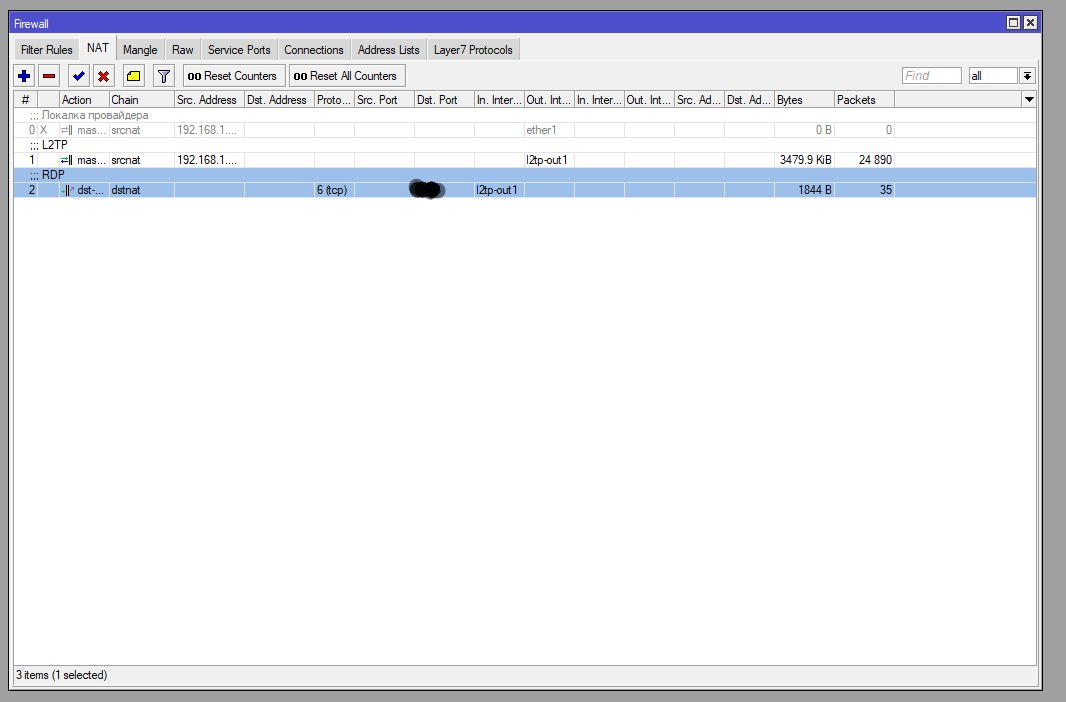The image size is (1066, 702).
Task: Sort by the Bytes column header
Action: (x=804, y=100)
